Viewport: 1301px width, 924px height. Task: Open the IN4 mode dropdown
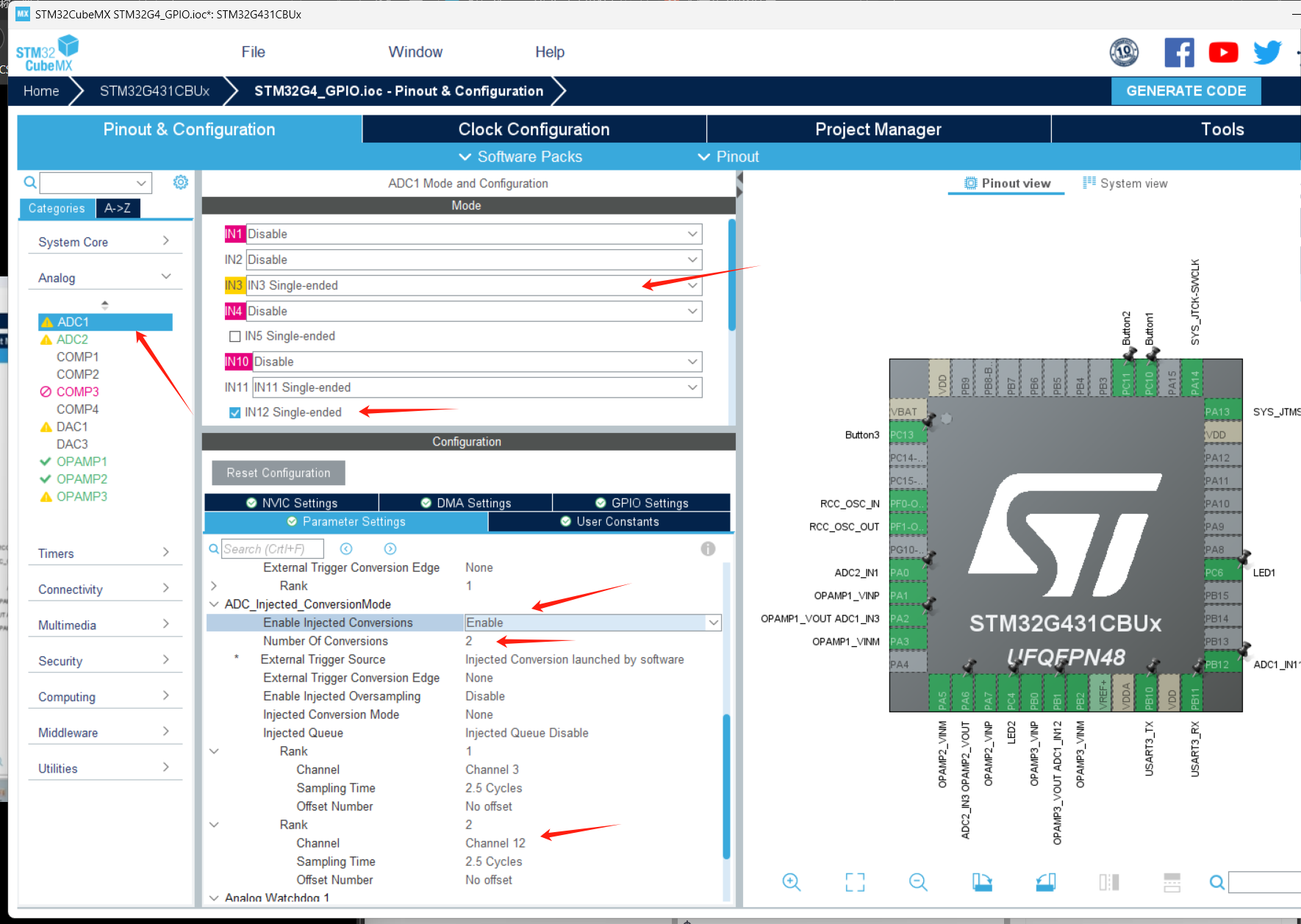[474, 311]
